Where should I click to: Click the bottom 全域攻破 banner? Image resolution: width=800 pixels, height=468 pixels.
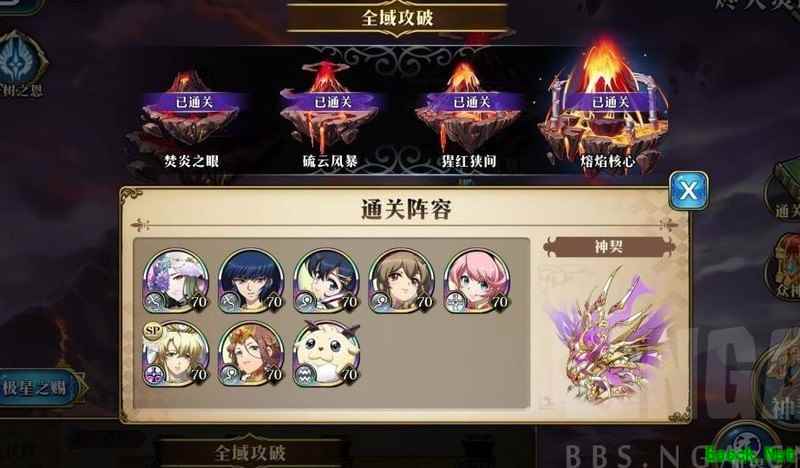click(x=250, y=452)
